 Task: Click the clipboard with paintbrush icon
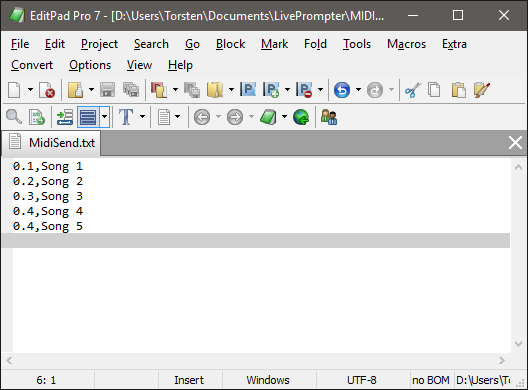(x=482, y=90)
